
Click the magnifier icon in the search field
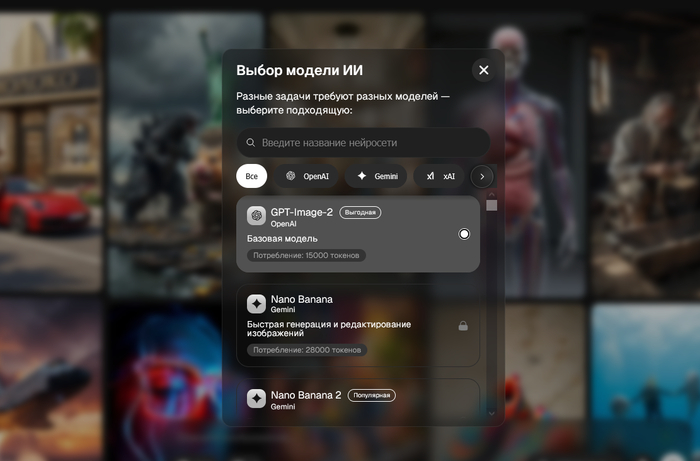(x=251, y=142)
